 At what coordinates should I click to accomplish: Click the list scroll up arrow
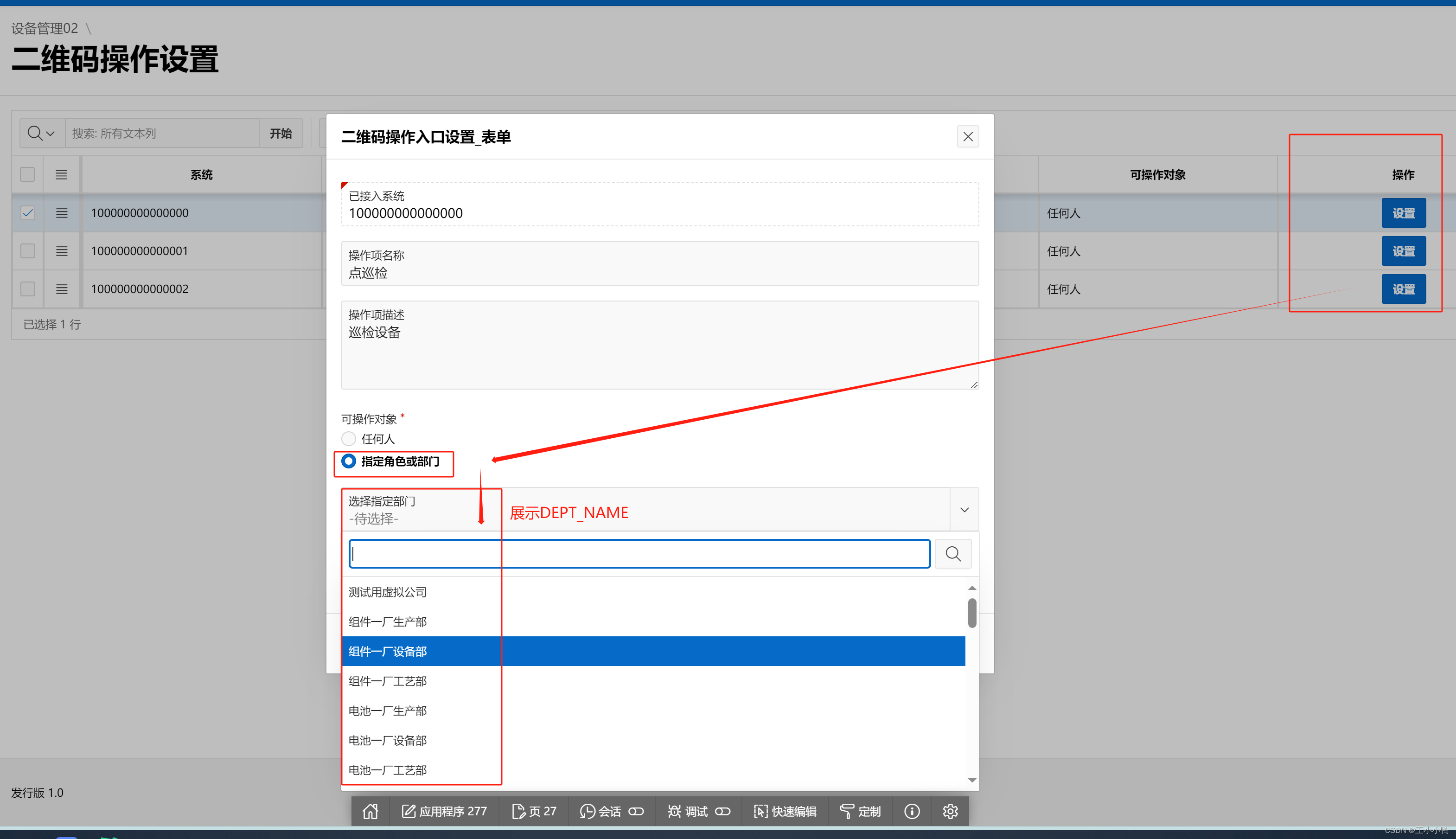(972, 588)
